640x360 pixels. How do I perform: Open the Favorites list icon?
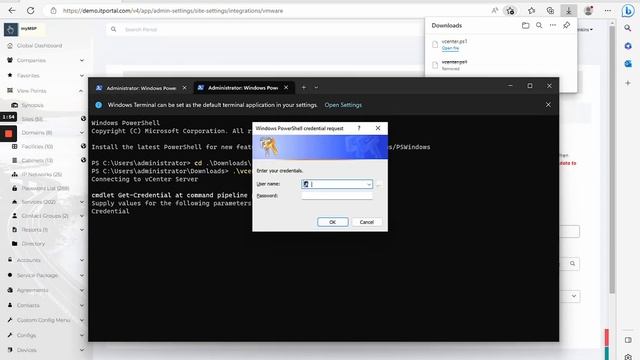(531, 11)
